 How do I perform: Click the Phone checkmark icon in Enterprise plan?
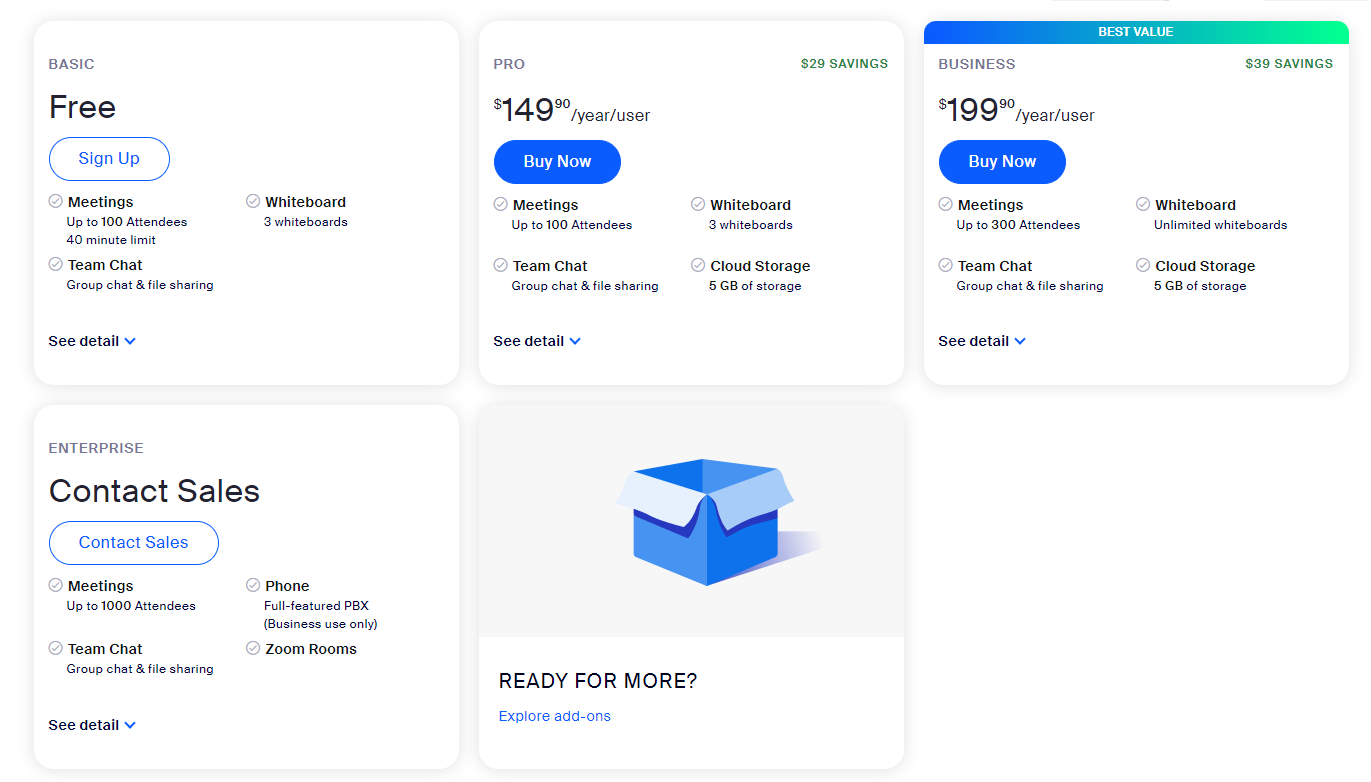click(253, 585)
